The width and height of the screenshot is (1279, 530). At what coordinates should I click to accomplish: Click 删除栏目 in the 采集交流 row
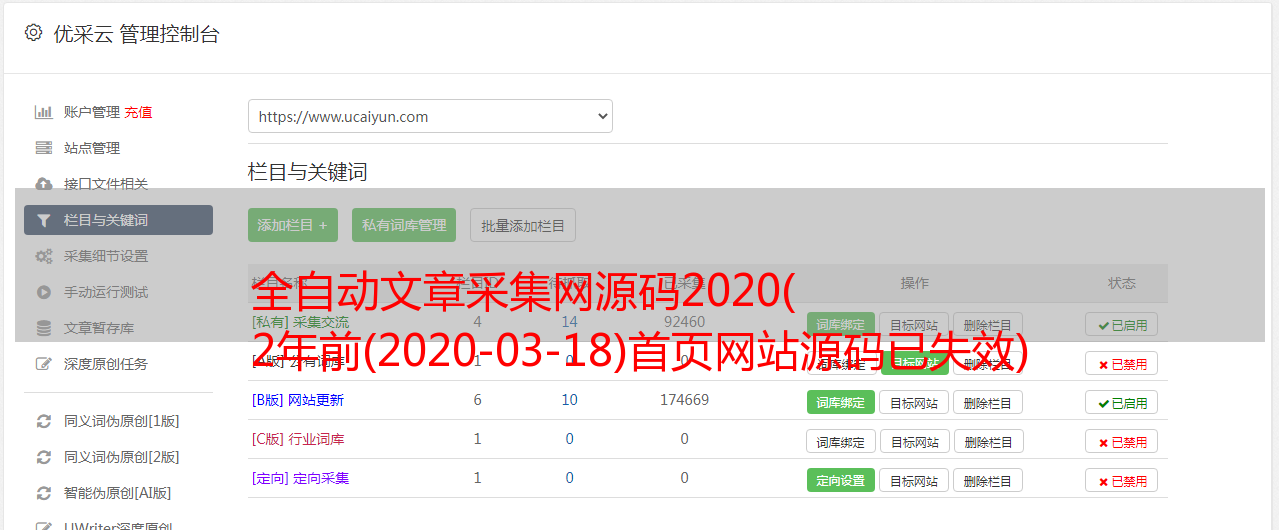pyautogui.click(x=988, y=324)
